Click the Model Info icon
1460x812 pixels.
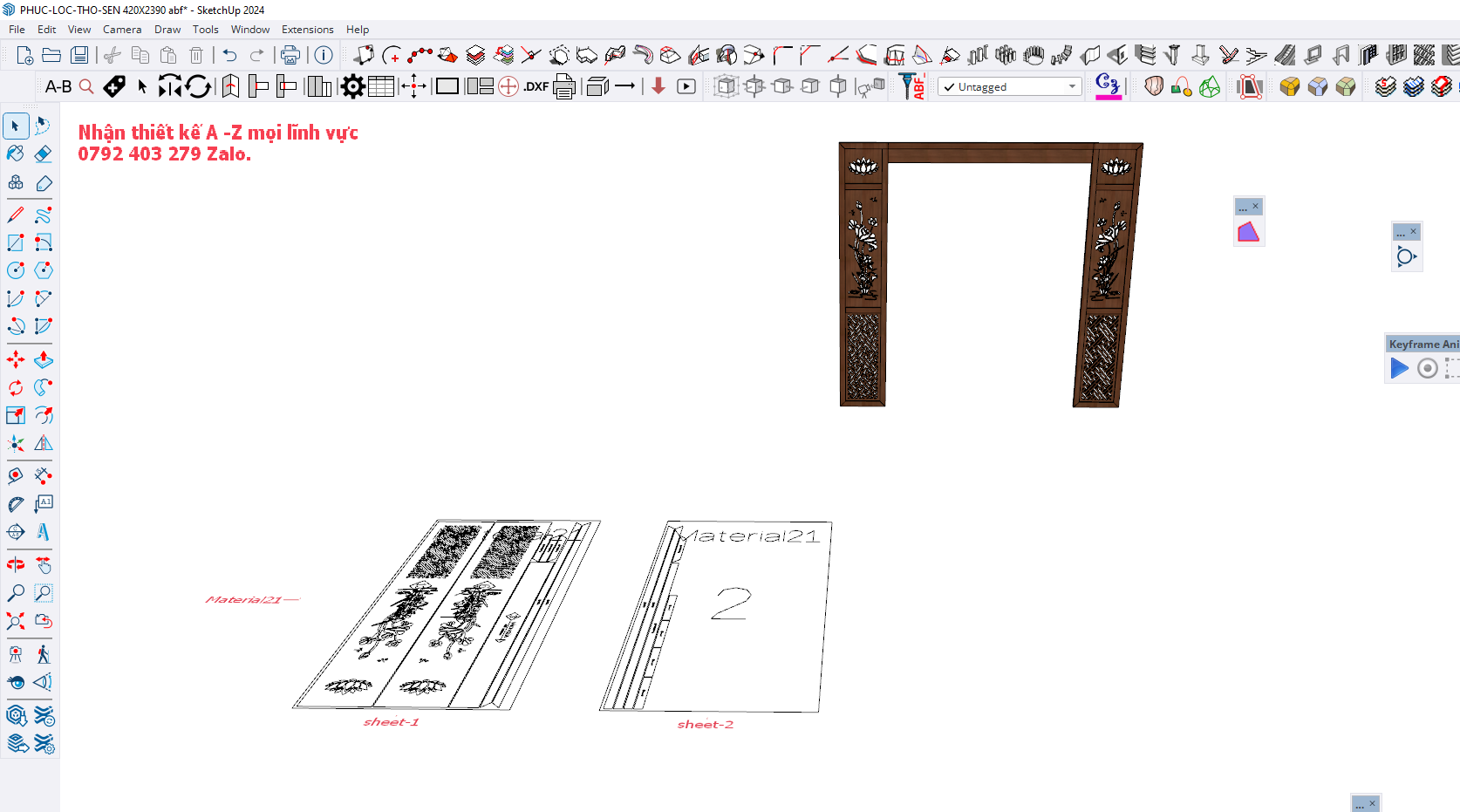click(324, 56)
